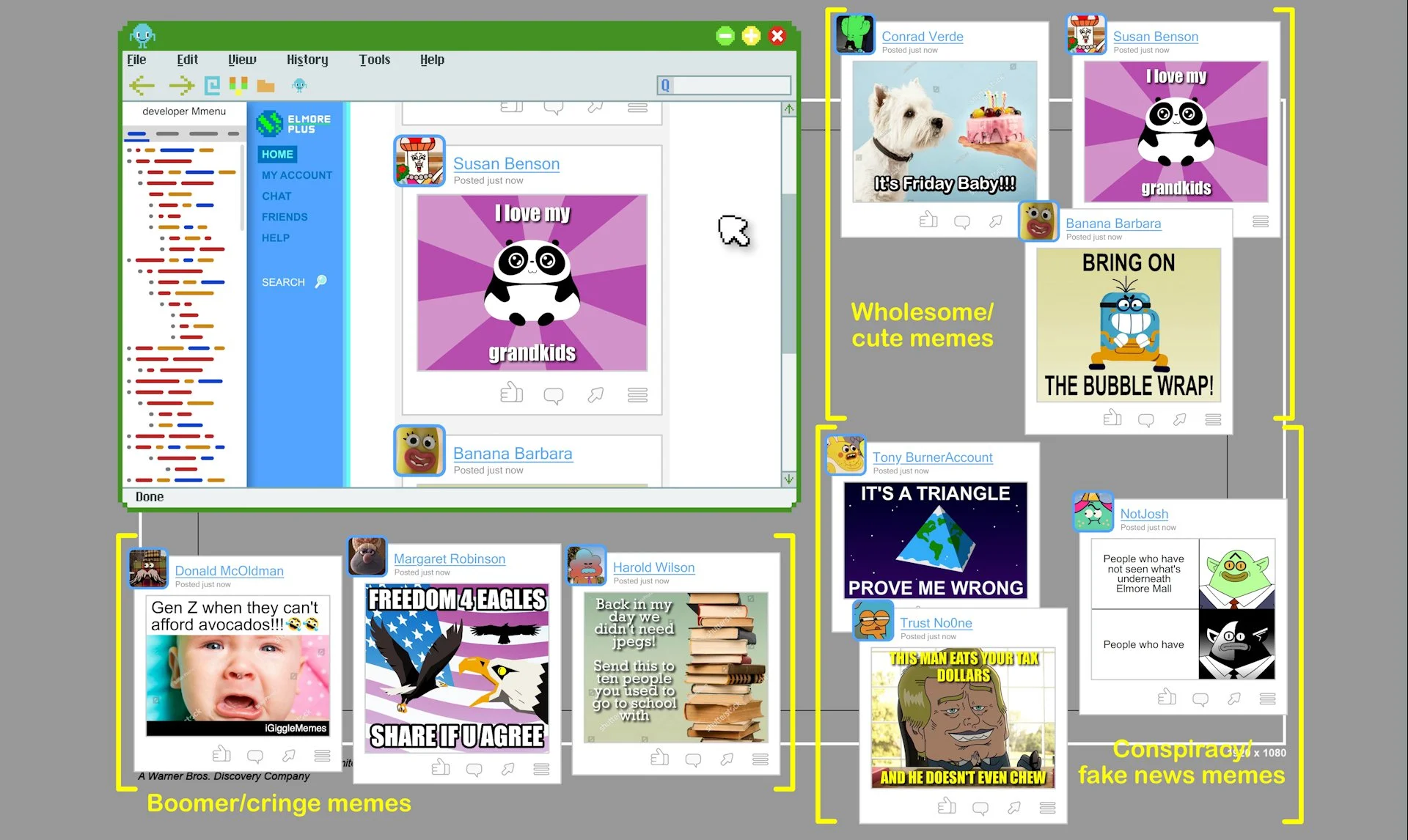
Task: Share Conrad Verde's post
Action: (996, 221)
